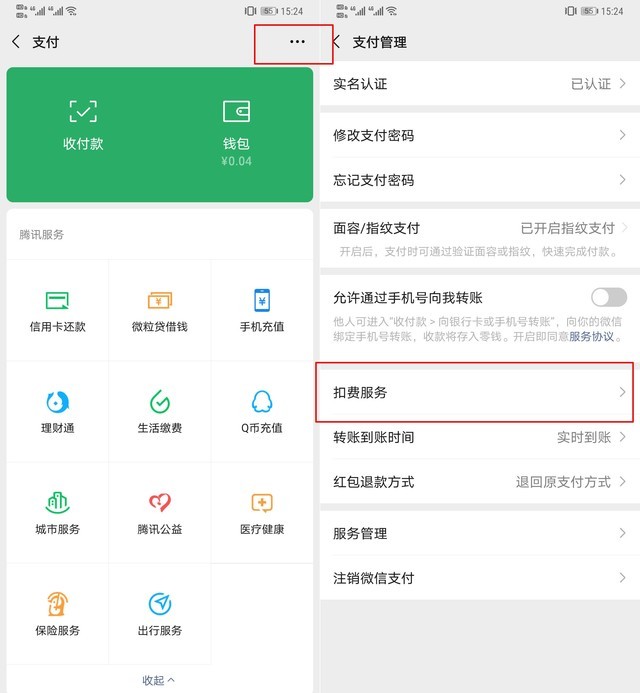
Task: Open 生活缴费 service icon
Action: click(x=160, y=402)
